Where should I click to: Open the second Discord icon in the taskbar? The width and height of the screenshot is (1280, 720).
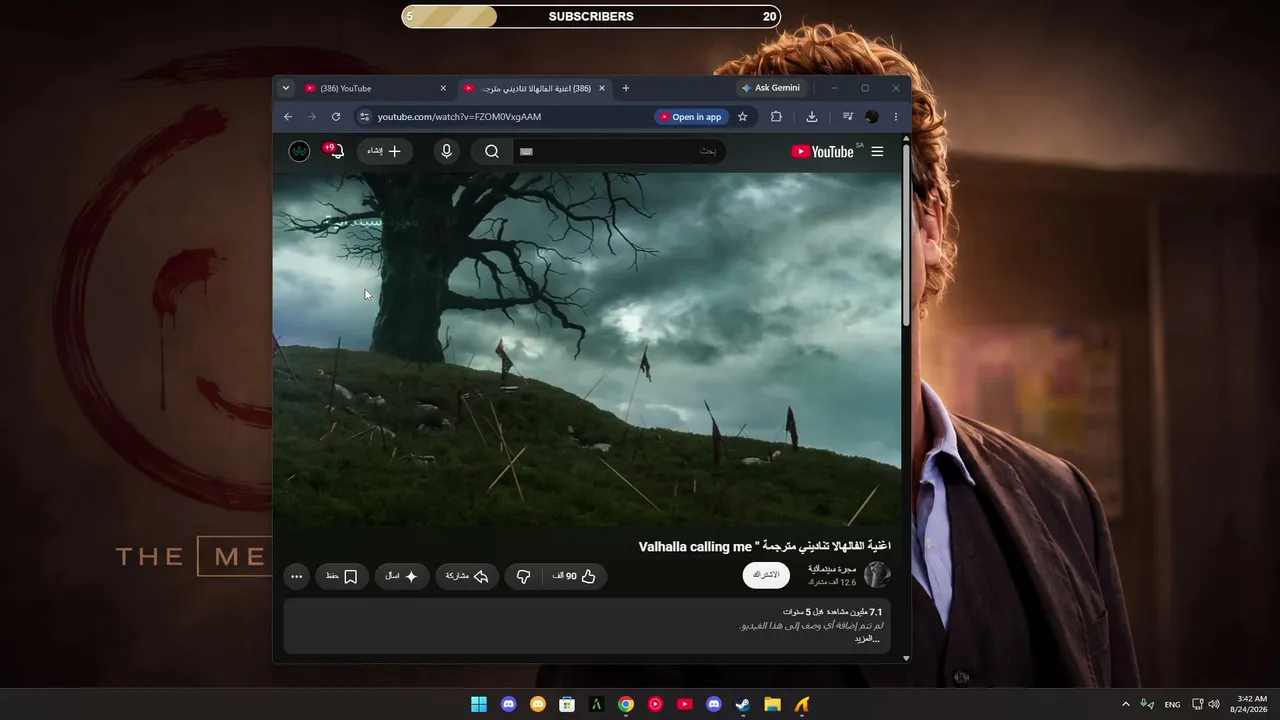[714, 704]
